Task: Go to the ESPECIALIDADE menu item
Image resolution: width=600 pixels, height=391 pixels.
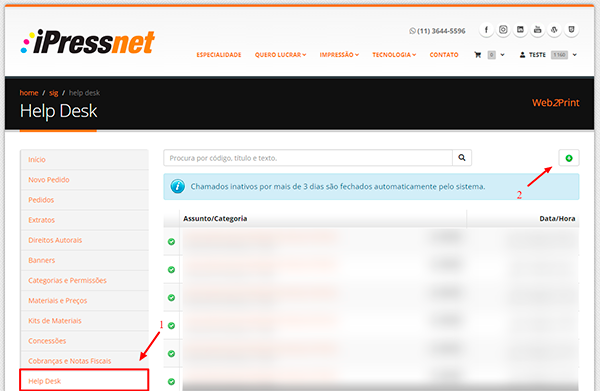Action: (x=219, y=55)
